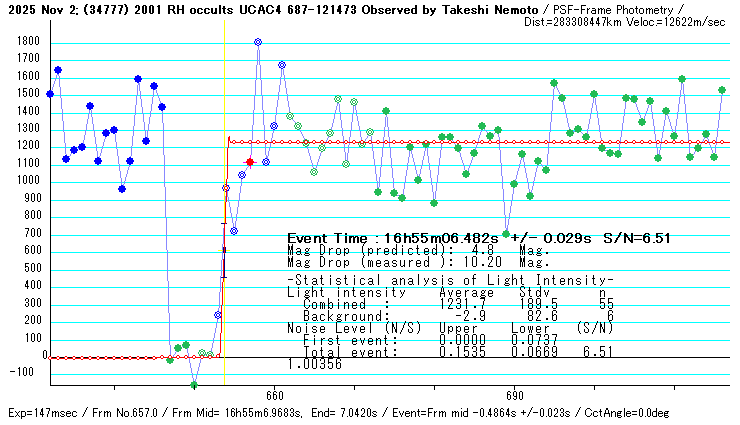
Task: Click the red diamond data point
Action: 249,162
